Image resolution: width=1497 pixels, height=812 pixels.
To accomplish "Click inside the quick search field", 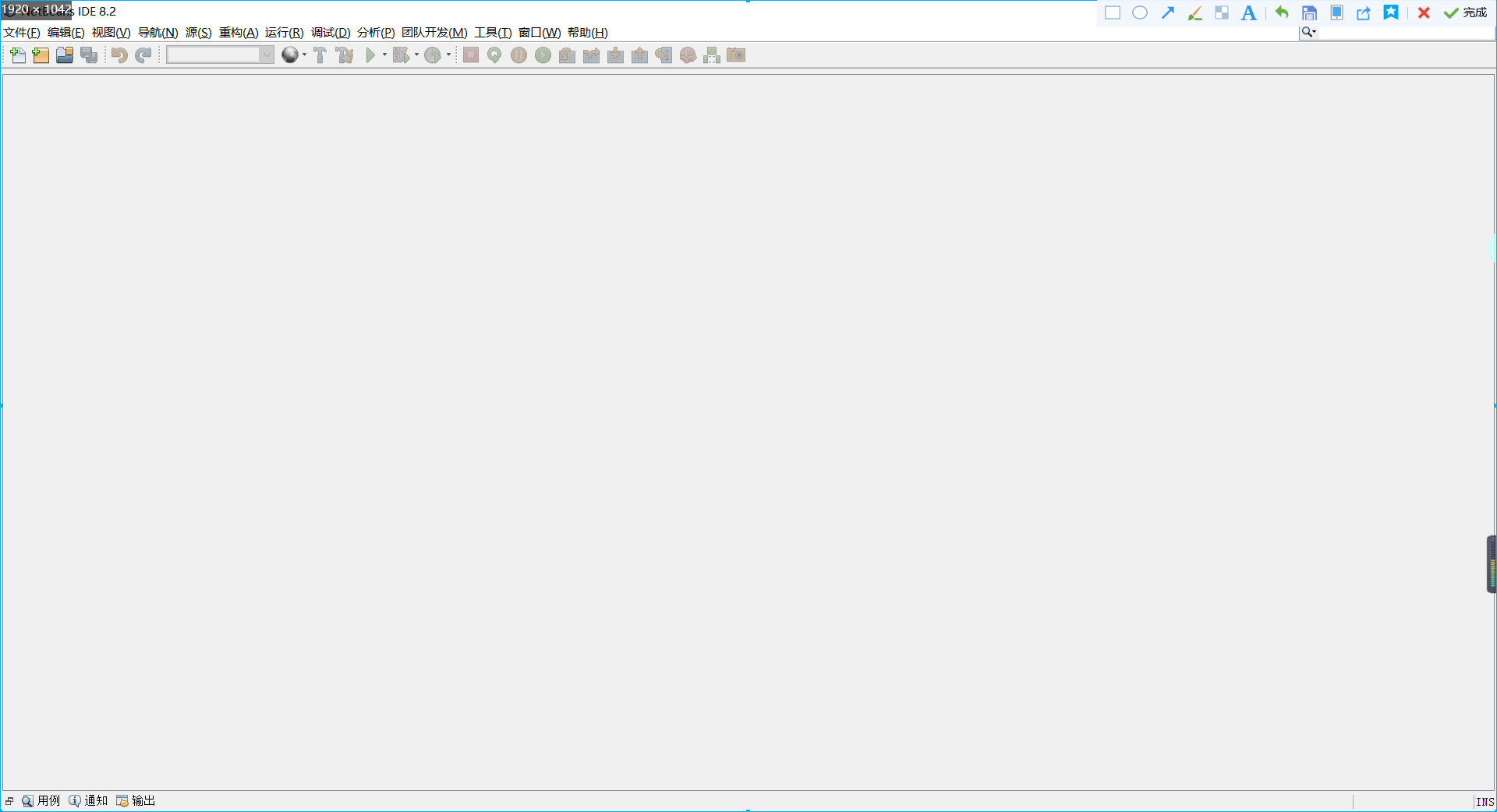I will 1405,32.
